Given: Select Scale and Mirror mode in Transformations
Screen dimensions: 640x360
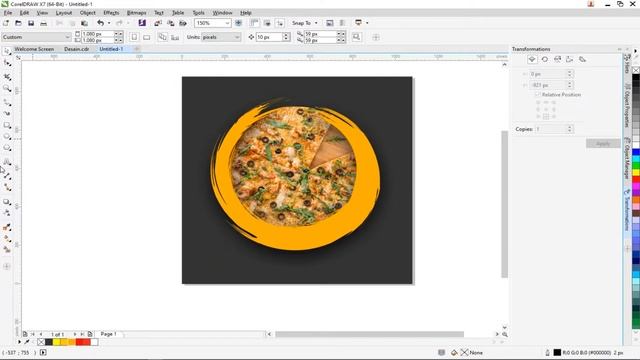Looking at the screenshot, I should [557, 60].
